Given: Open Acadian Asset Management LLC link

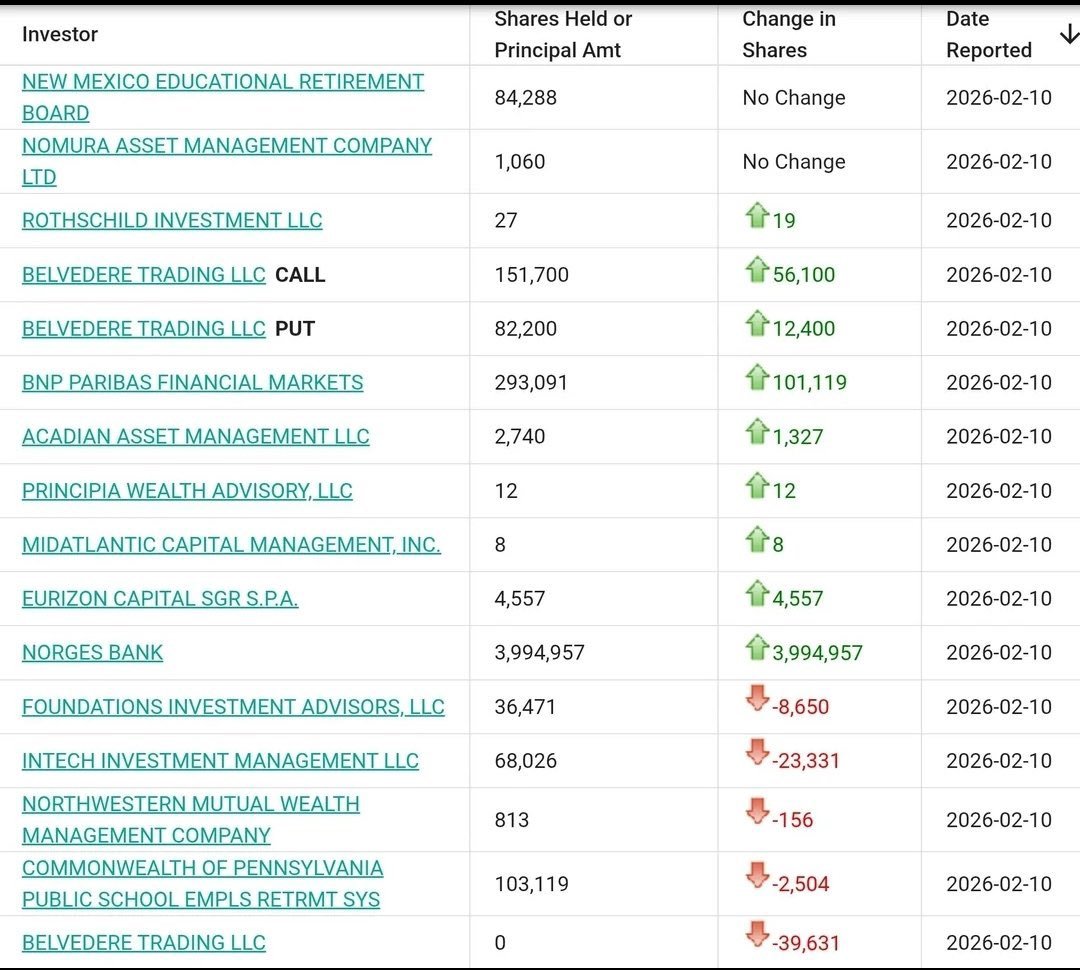Looking at the screenshot, I should [x=196, y=437].
